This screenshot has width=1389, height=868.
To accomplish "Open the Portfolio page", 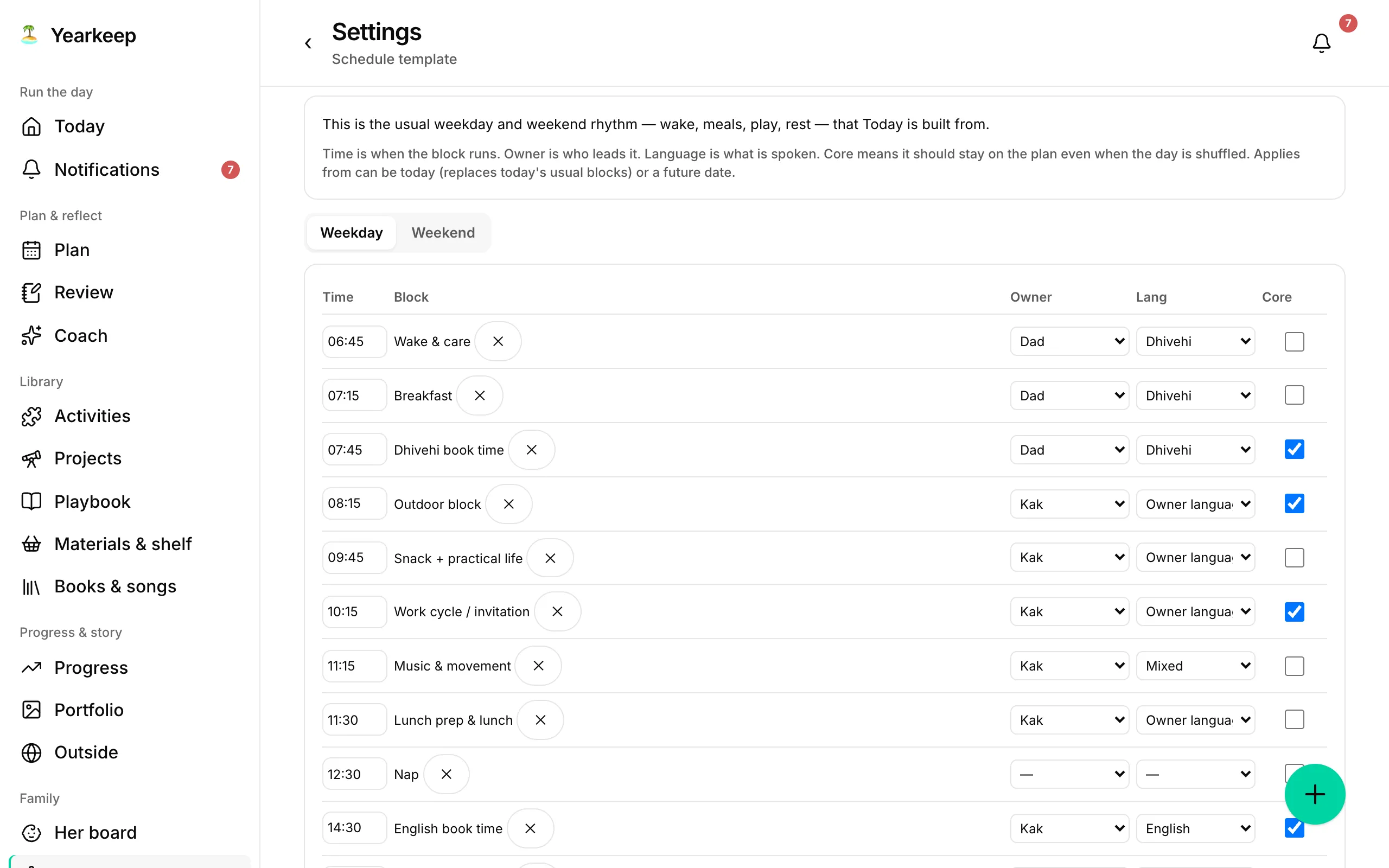I will pyautogui.click(x=130, y=710).
